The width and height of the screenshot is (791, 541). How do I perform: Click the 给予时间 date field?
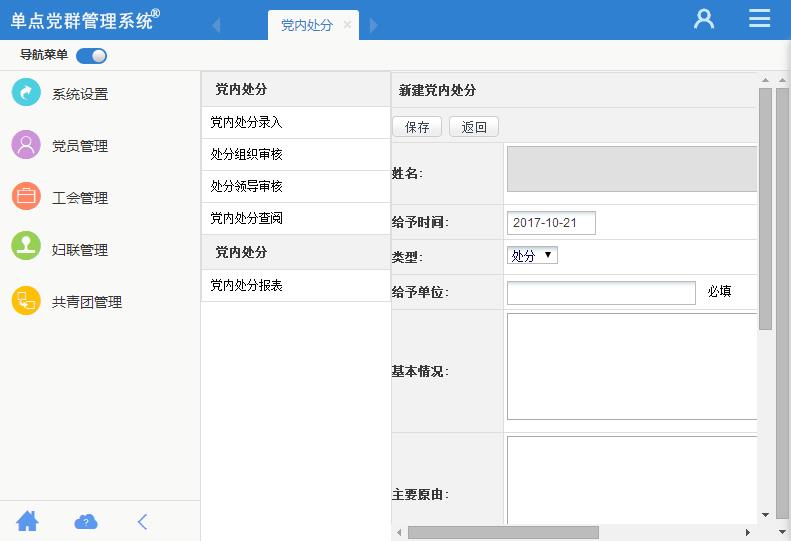551,223
